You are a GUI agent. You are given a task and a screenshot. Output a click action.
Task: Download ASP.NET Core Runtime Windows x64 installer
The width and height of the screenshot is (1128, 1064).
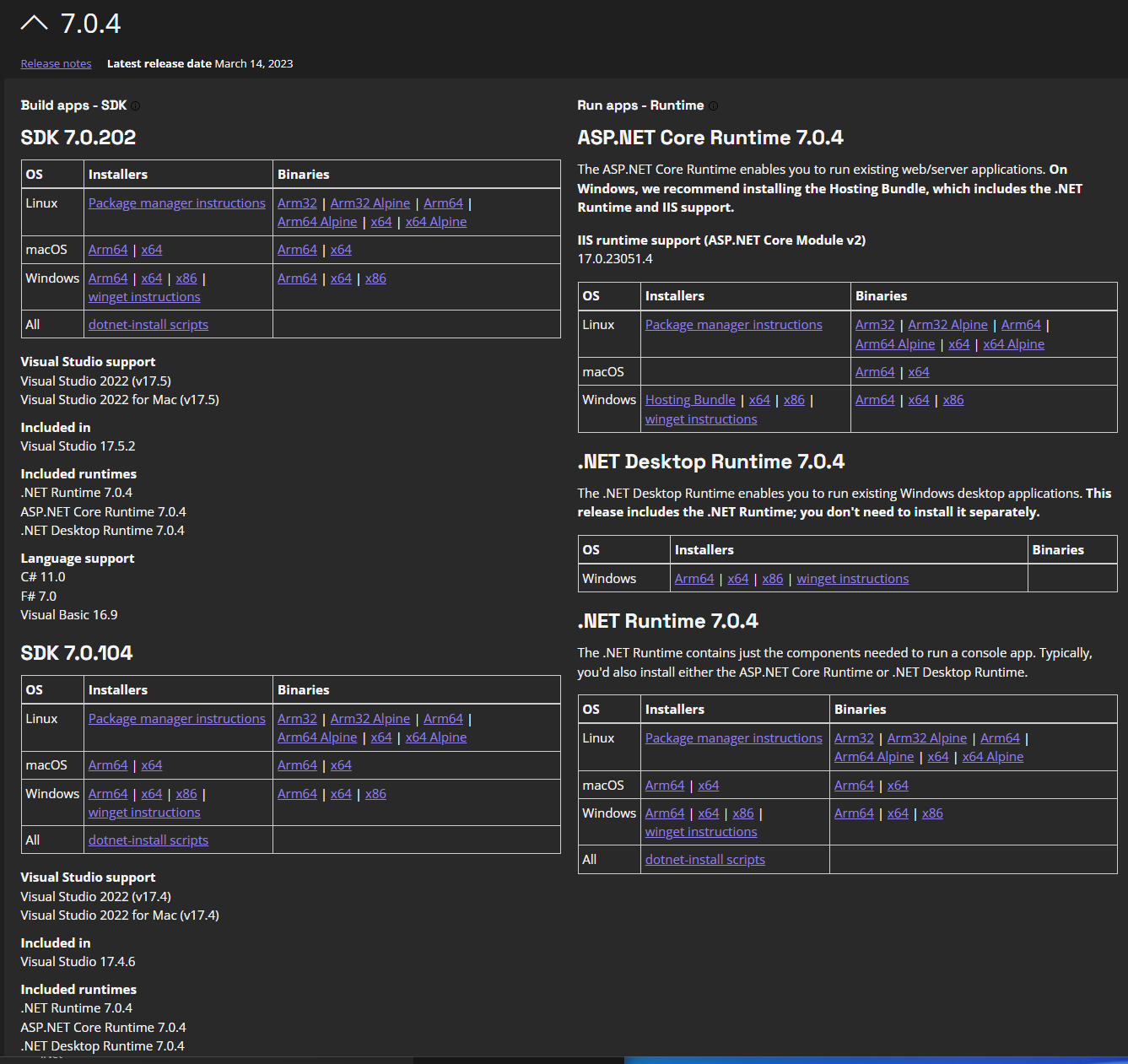[759, 400]
